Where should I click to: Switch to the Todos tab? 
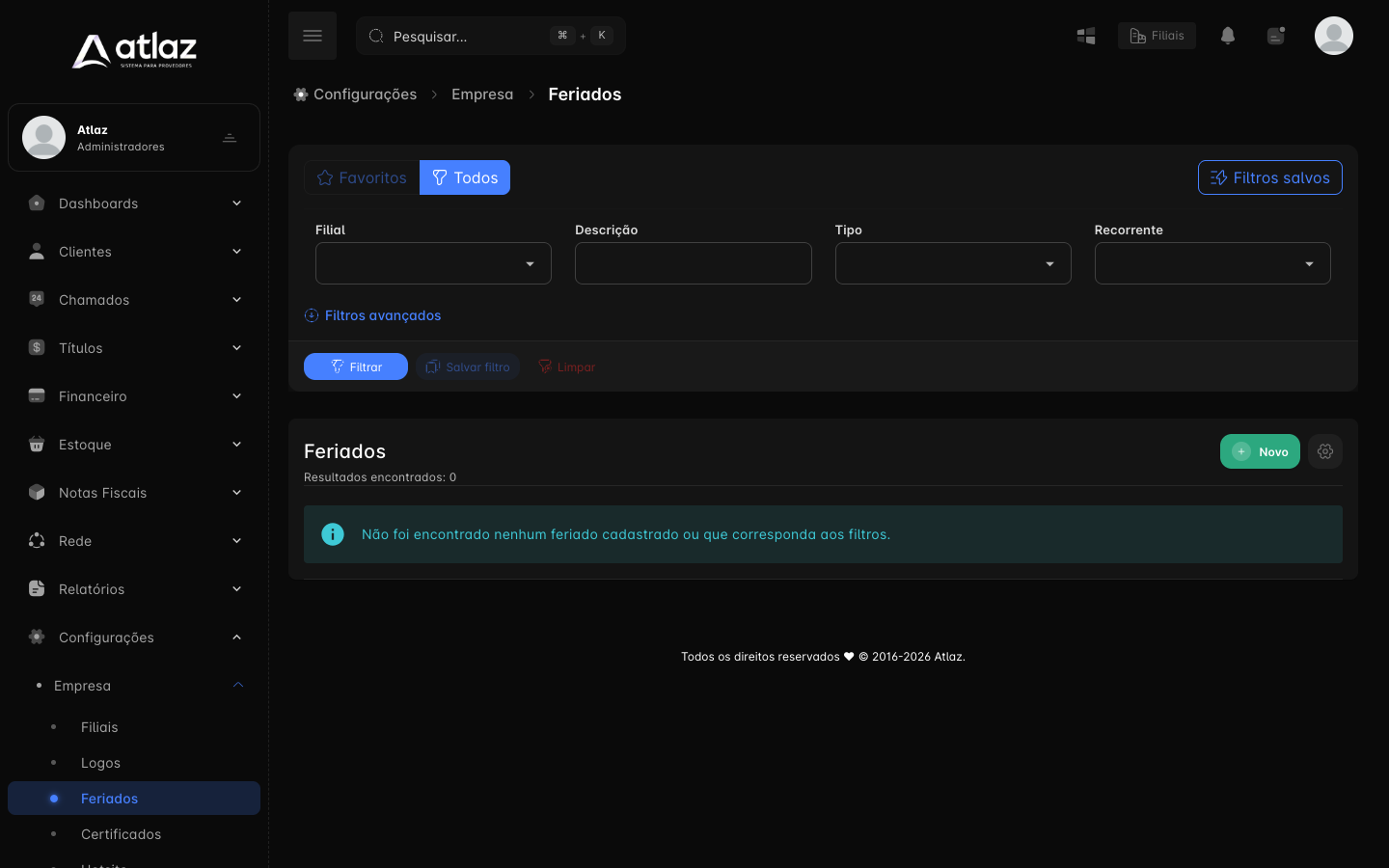[465, 177]
